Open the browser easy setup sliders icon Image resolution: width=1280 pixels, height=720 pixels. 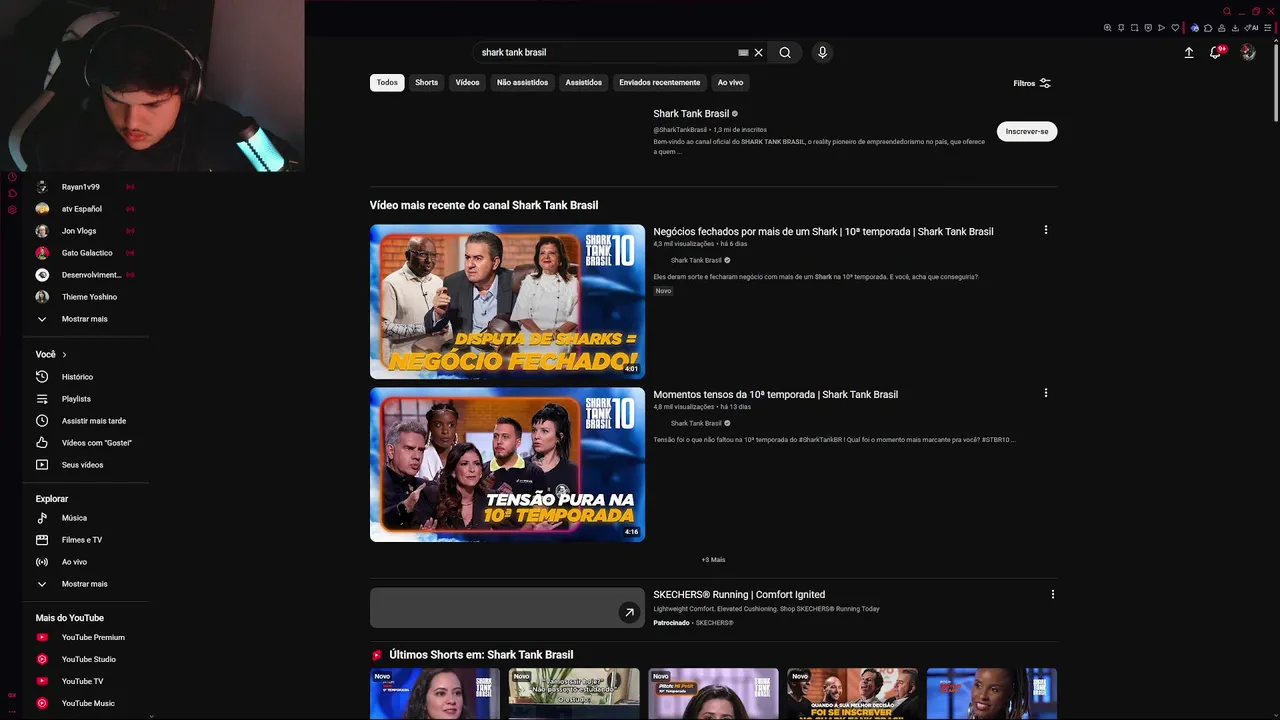1268,28
